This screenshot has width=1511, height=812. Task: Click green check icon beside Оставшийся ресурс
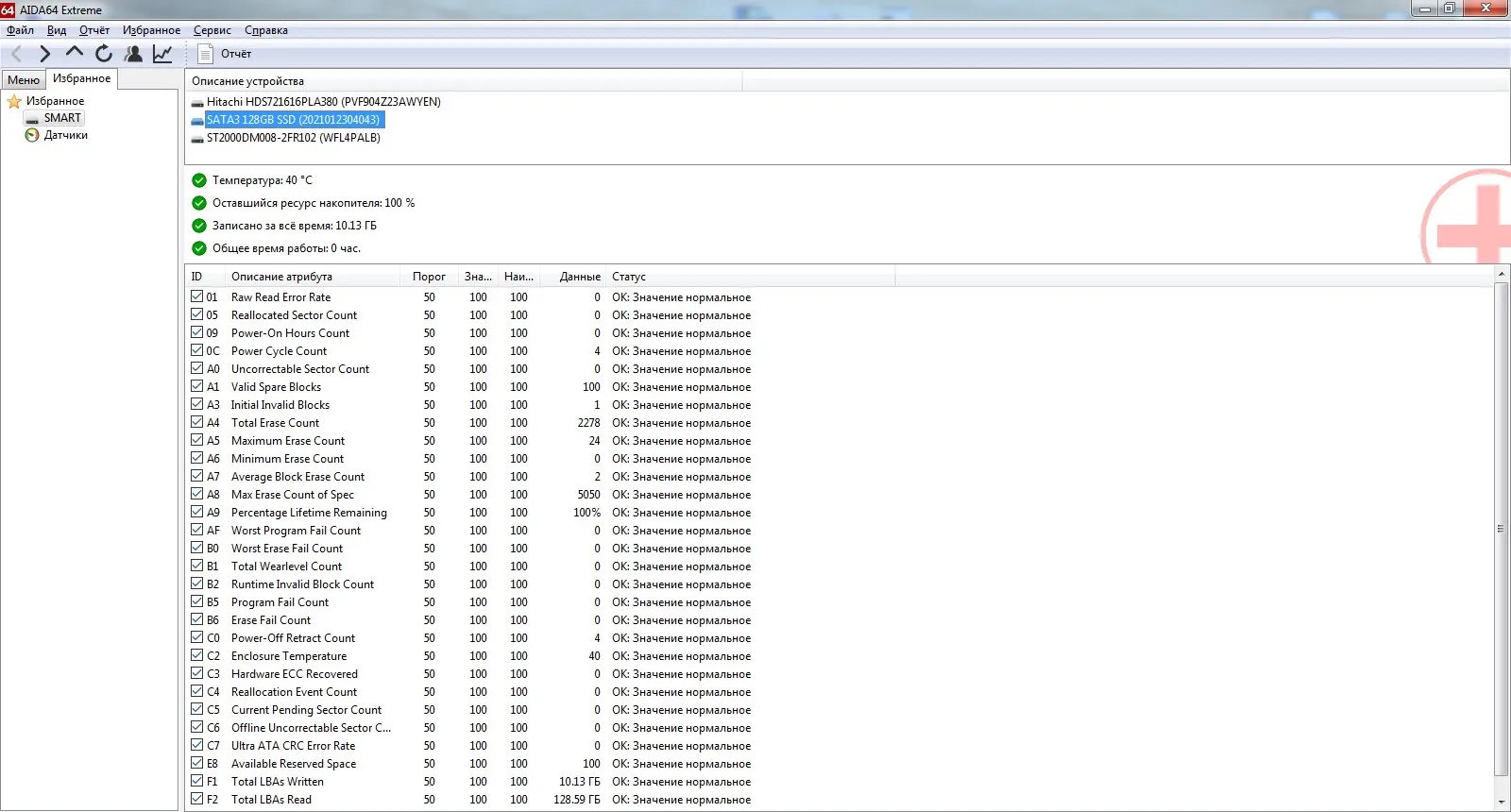(x=199, y=203)
